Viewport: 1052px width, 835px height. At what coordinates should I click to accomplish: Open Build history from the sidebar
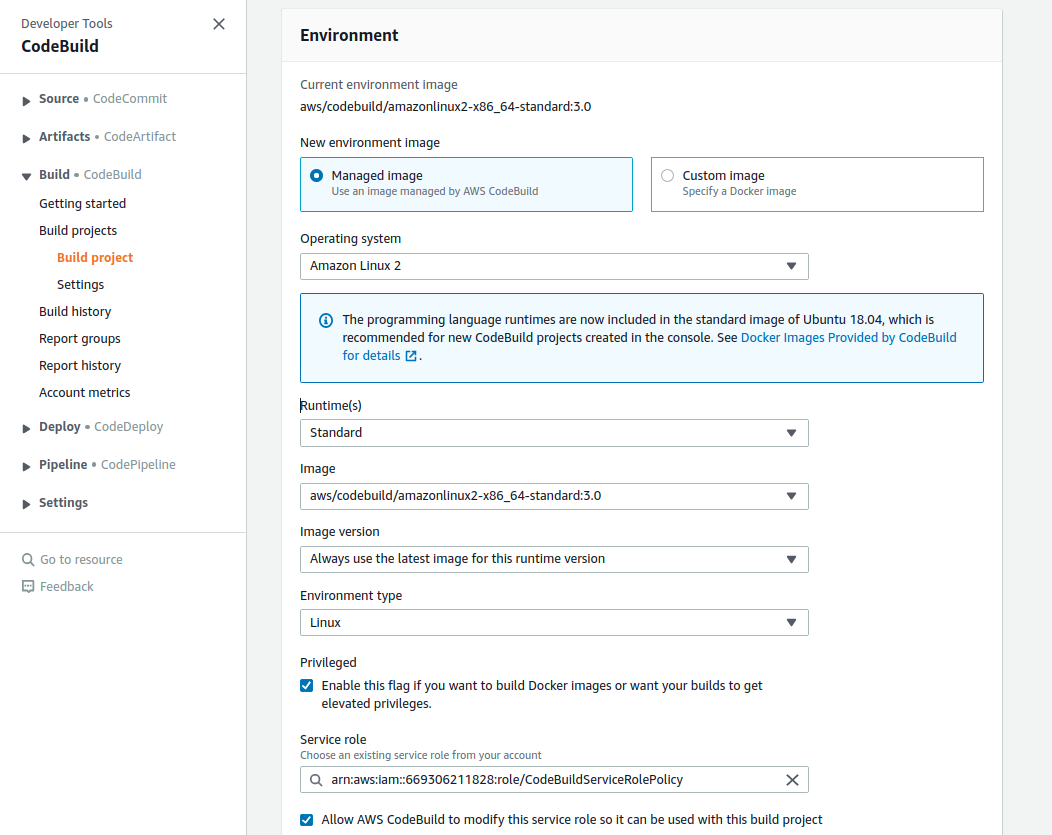click(x=75, y=311)
